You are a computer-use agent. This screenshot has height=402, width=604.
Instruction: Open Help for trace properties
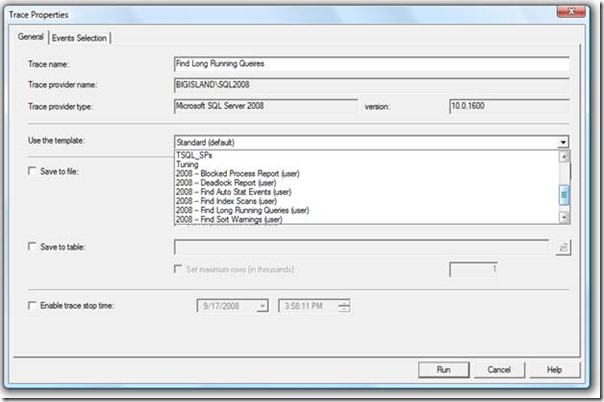click(x=553, y=369)
